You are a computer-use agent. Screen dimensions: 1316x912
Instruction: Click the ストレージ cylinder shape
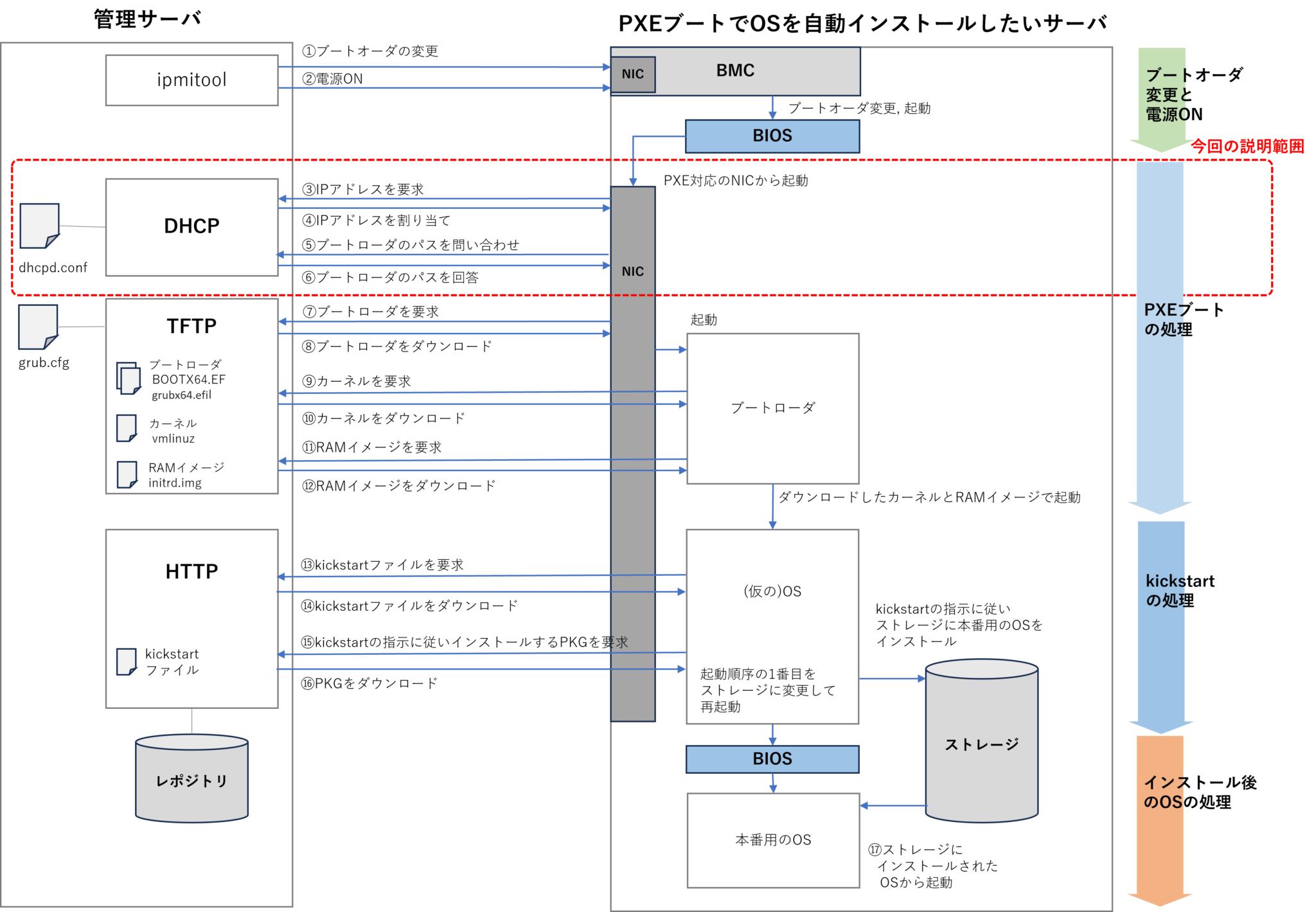click(981, 743)
